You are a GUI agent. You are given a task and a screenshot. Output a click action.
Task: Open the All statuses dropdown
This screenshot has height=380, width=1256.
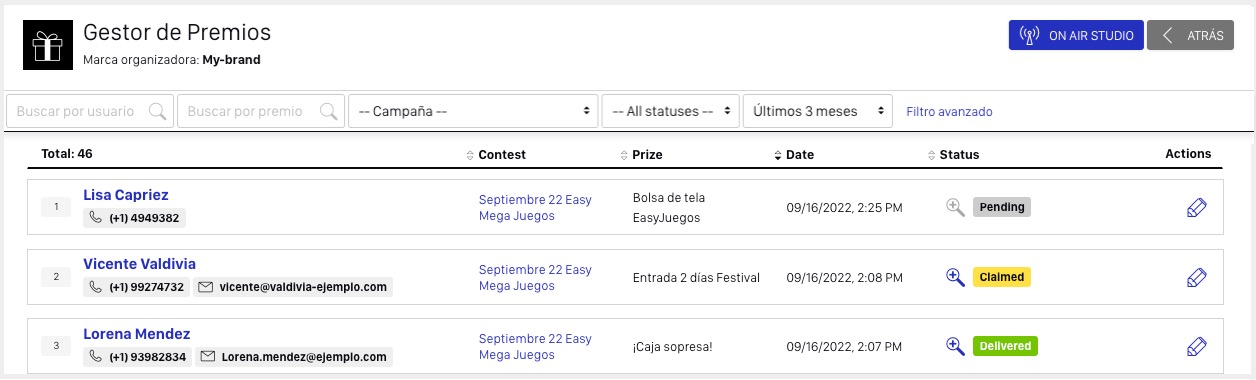pyautogui.click(x=671, y=111)
